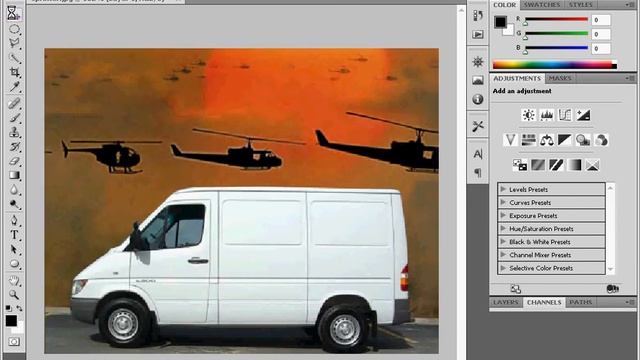The height and width of the screenshot is (360, 640).
Task: Select the Elliptical Marquee tool
Action: (x=14, y=29)
